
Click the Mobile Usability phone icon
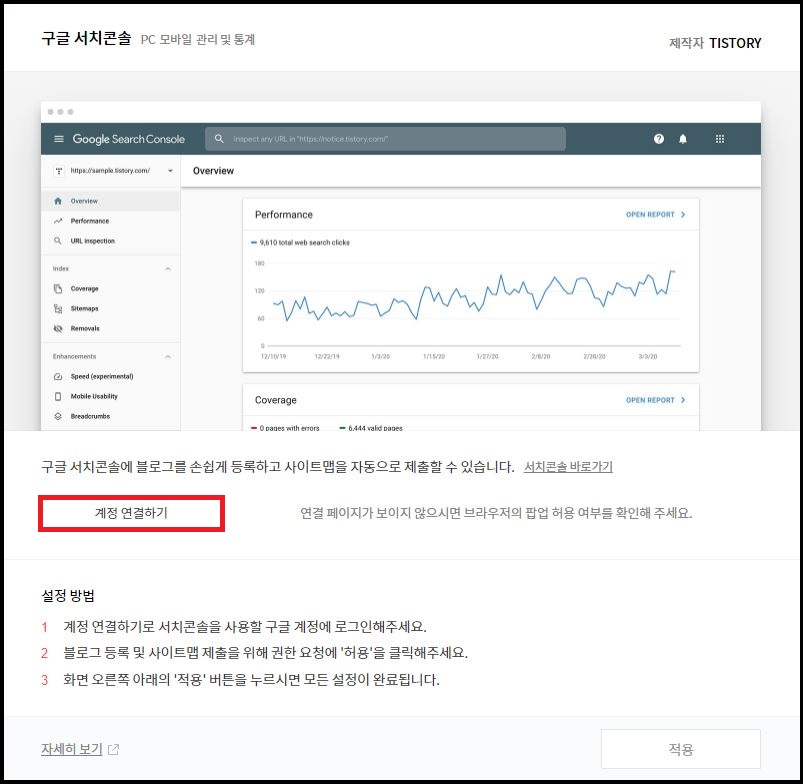coord(58,396)
